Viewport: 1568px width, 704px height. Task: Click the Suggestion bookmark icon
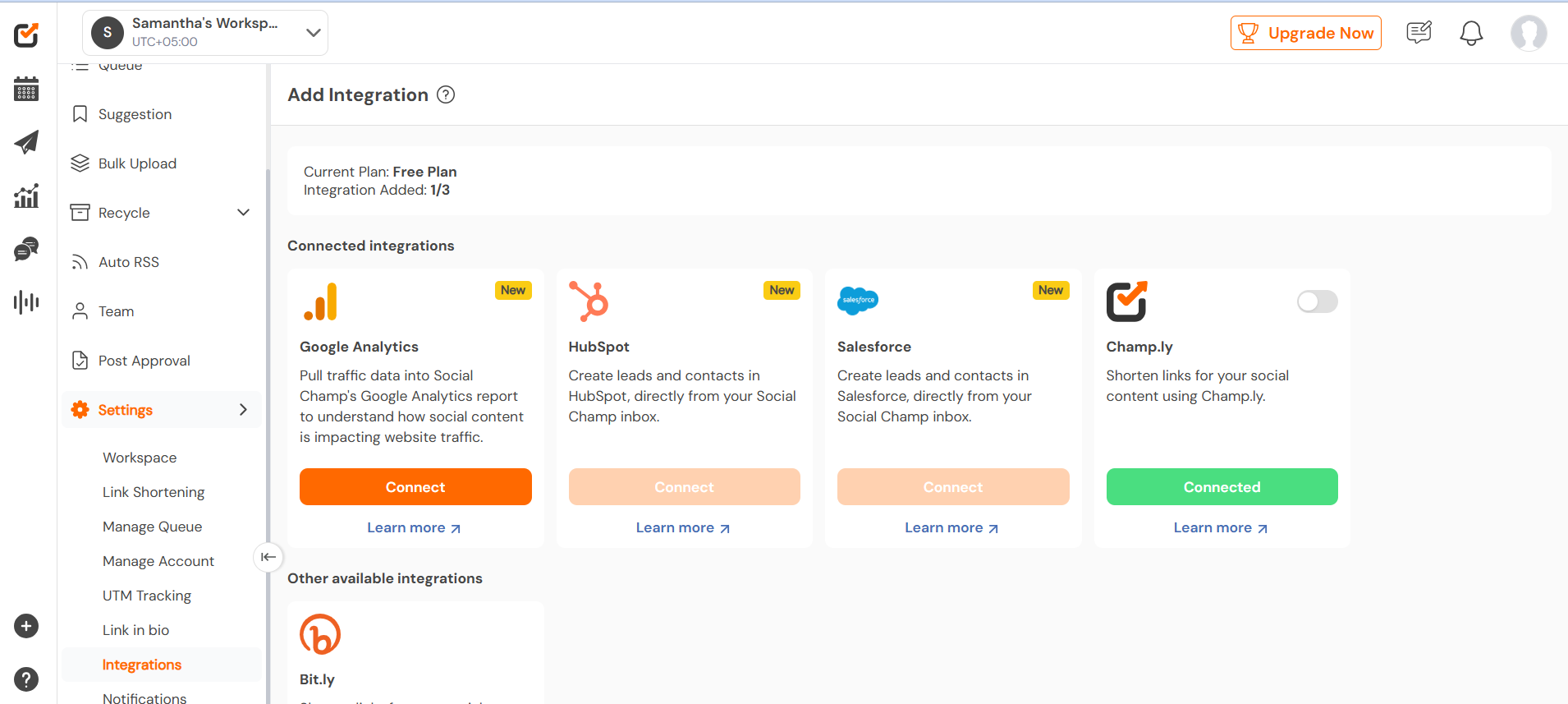tap(80, 114)
